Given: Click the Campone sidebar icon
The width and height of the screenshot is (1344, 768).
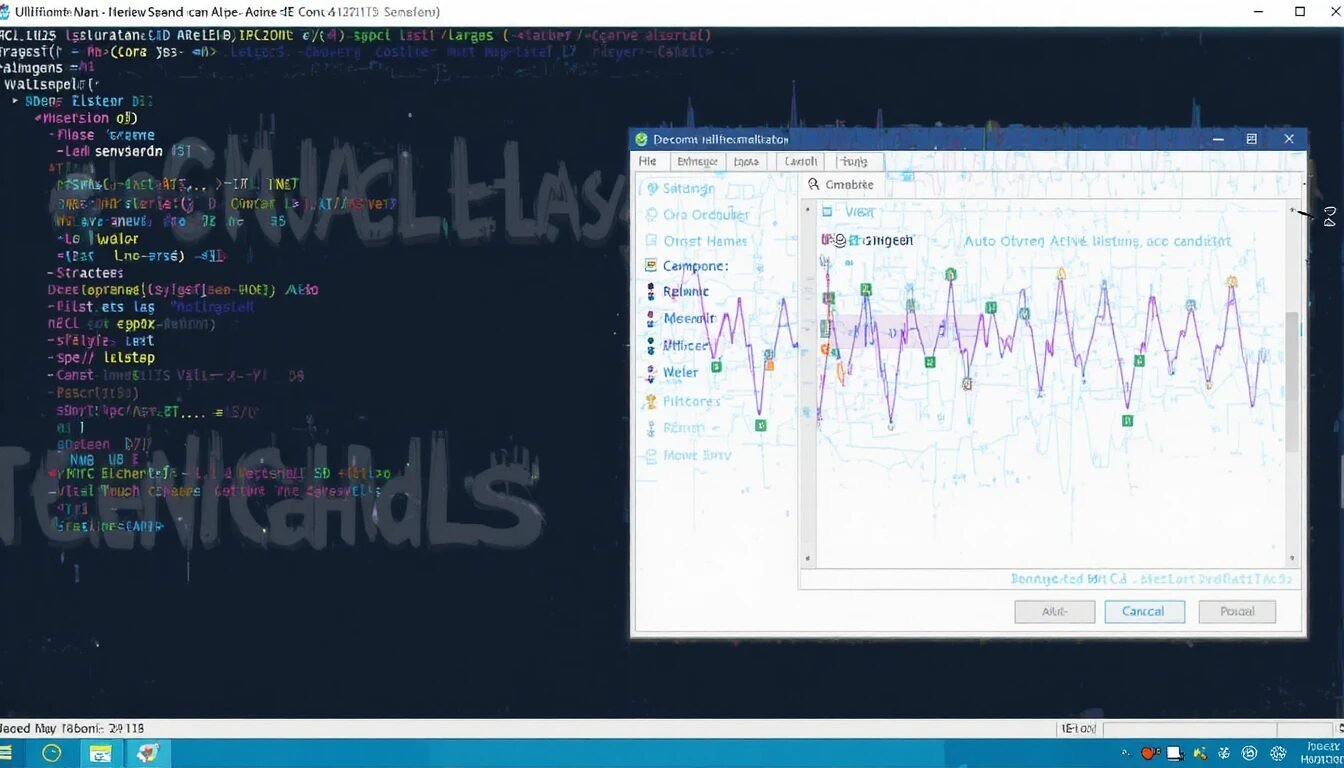Looking at the screenshot, I should coord(651,266).
